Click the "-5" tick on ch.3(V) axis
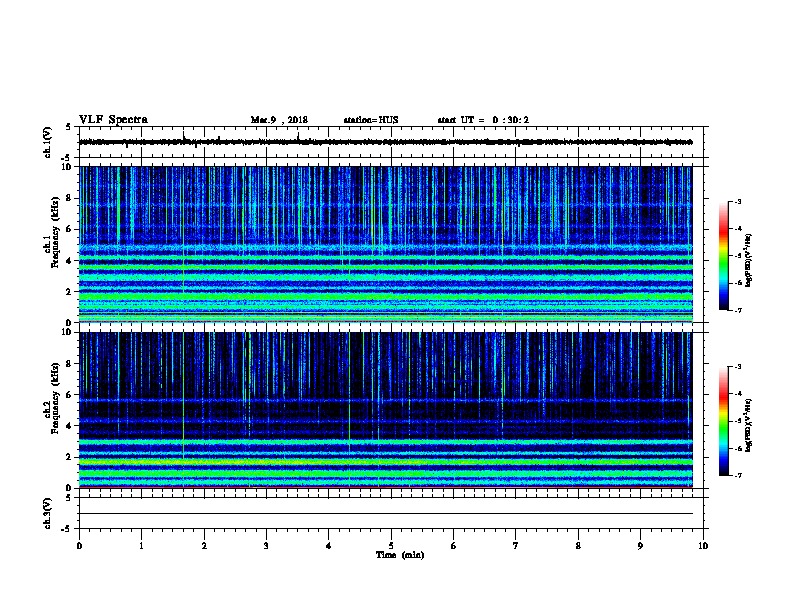This screenshot has width=792, height=612. pyautogui.click(x=67, y=529)
